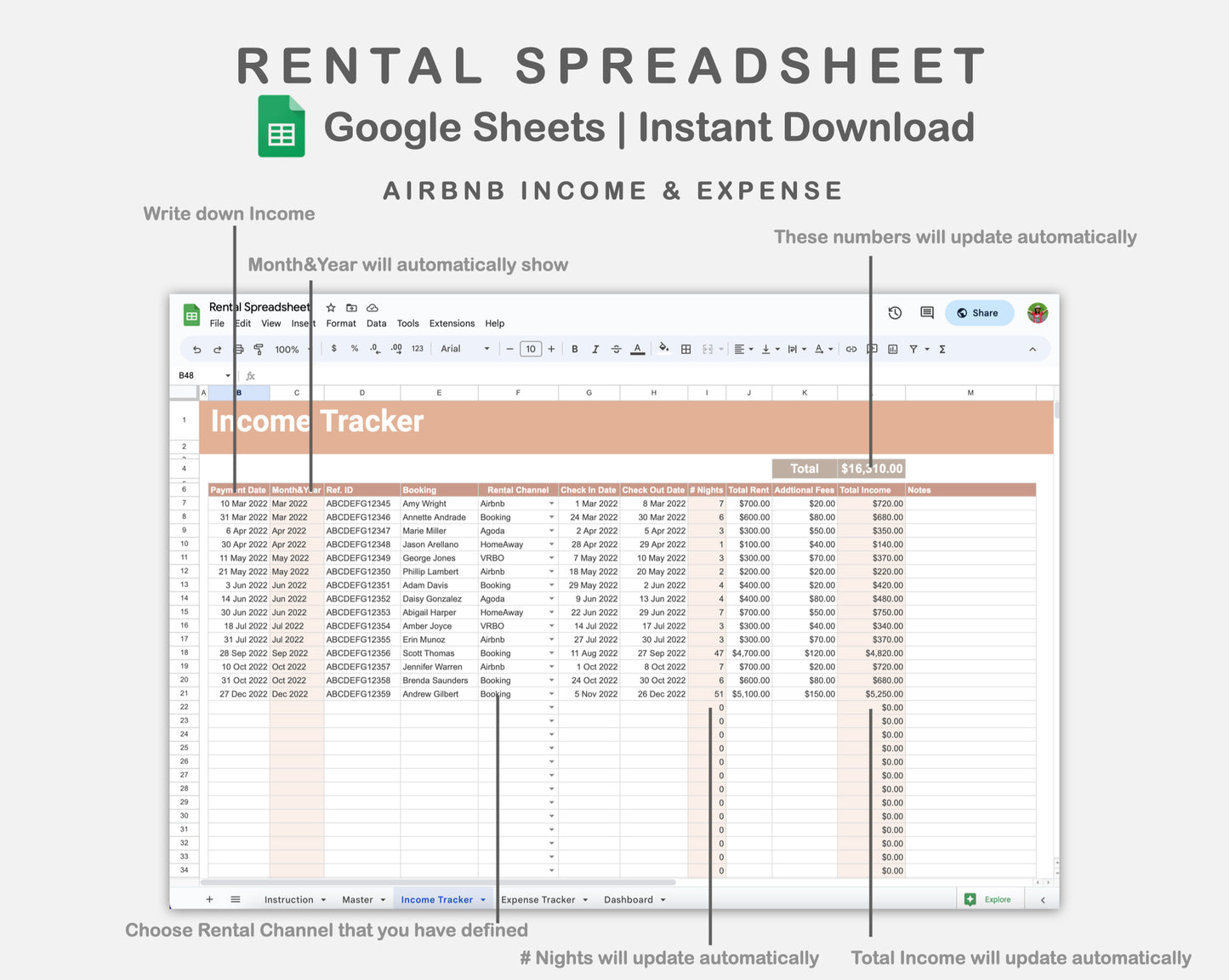1229x980 pixels.
Task: Click the Share button
Action: click(x=979, y=313)
